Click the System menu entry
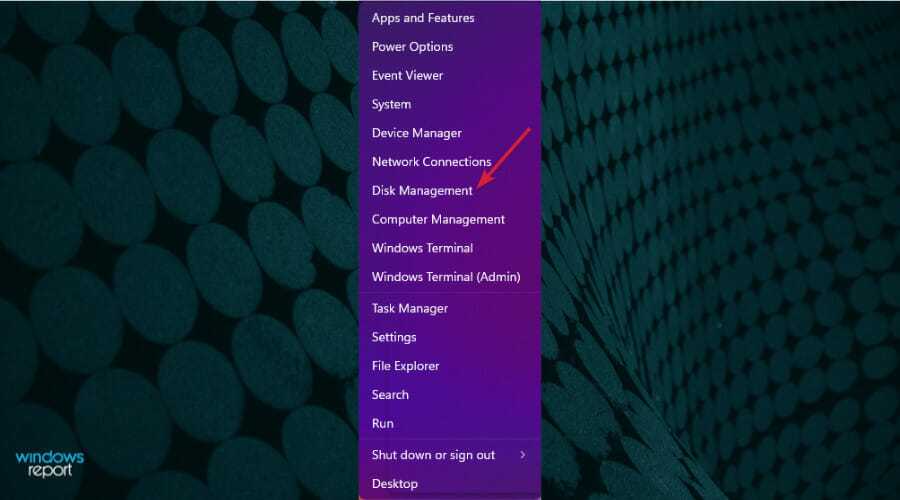 coord(391,104)
